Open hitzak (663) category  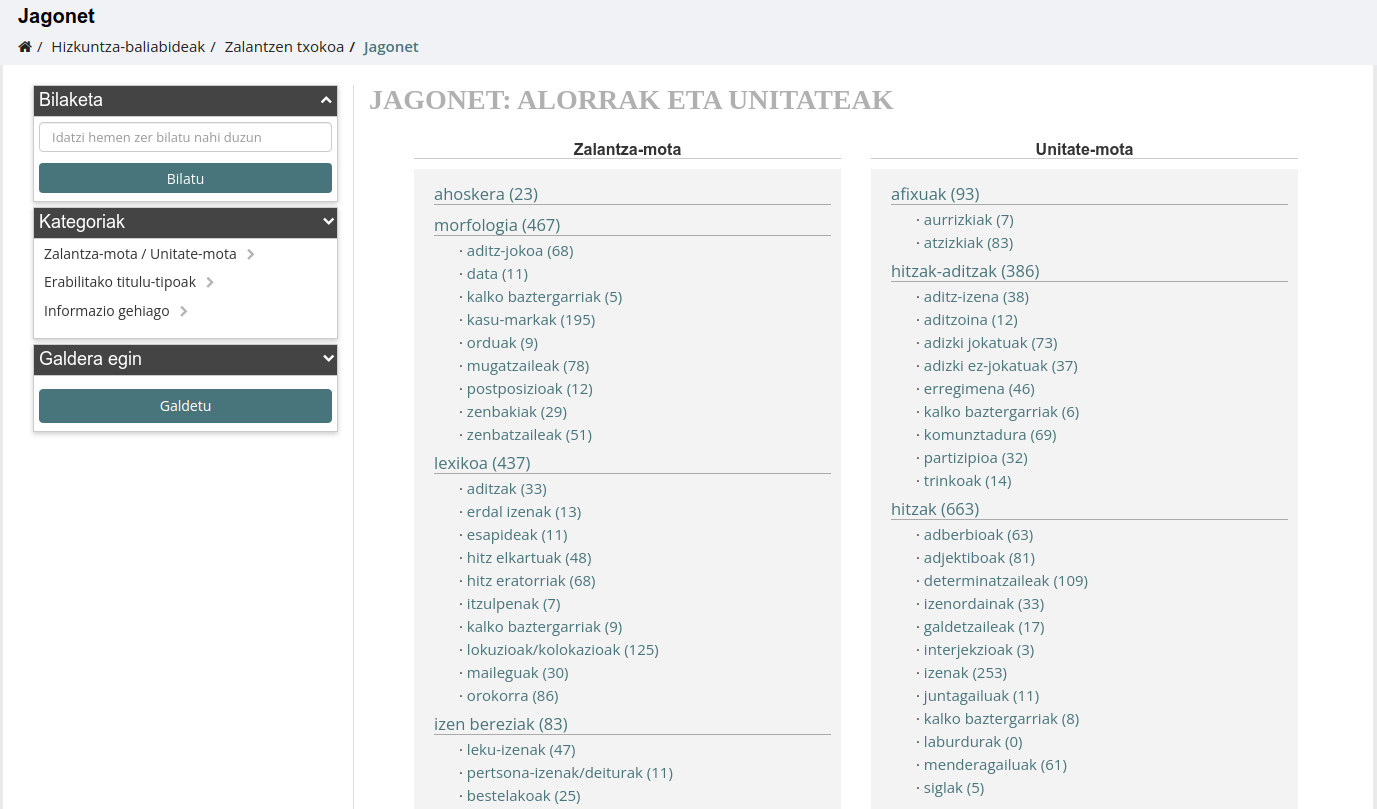click(x=935, y=509)
